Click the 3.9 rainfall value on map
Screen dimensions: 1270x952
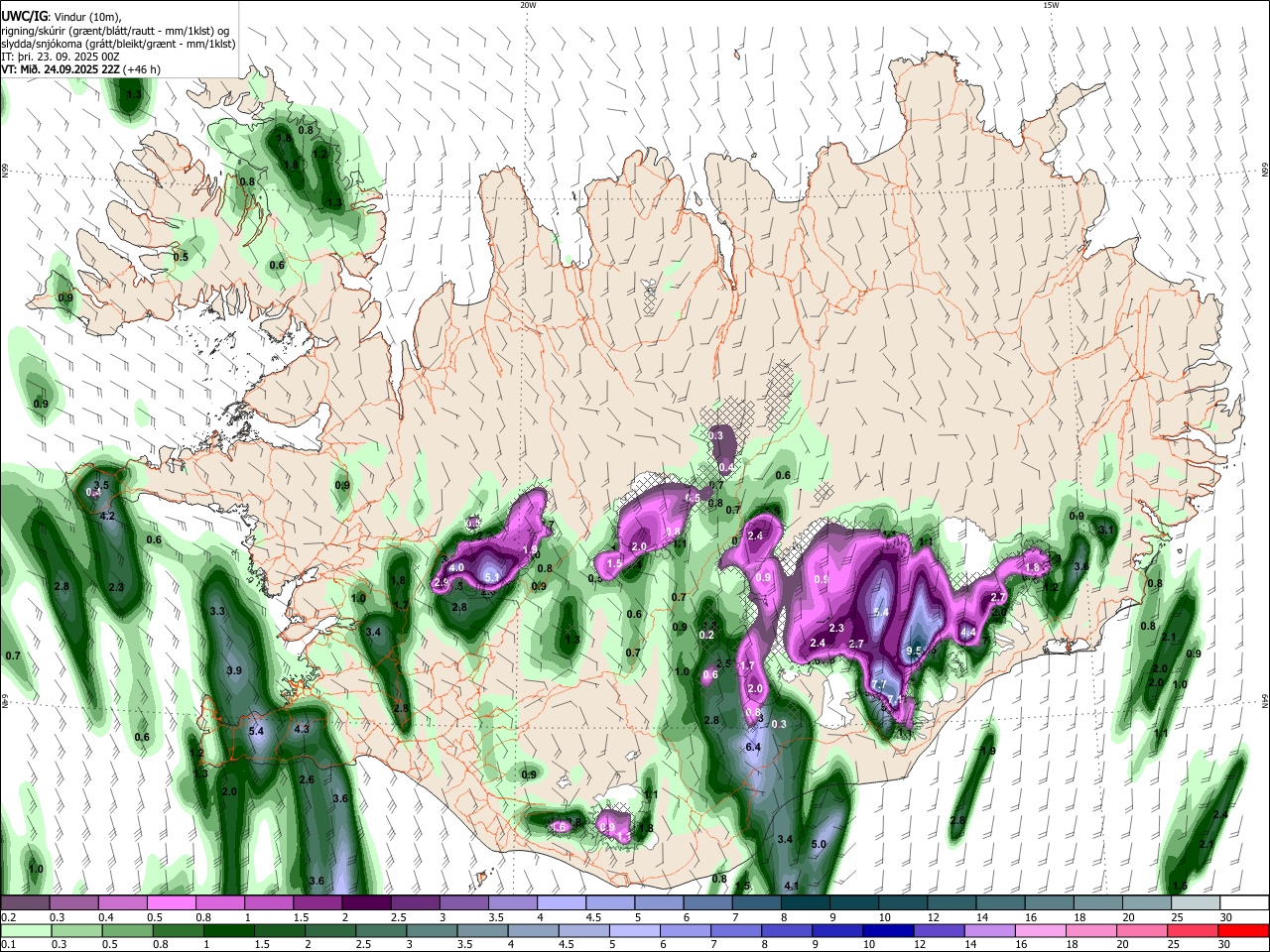(x=234, y=671)
